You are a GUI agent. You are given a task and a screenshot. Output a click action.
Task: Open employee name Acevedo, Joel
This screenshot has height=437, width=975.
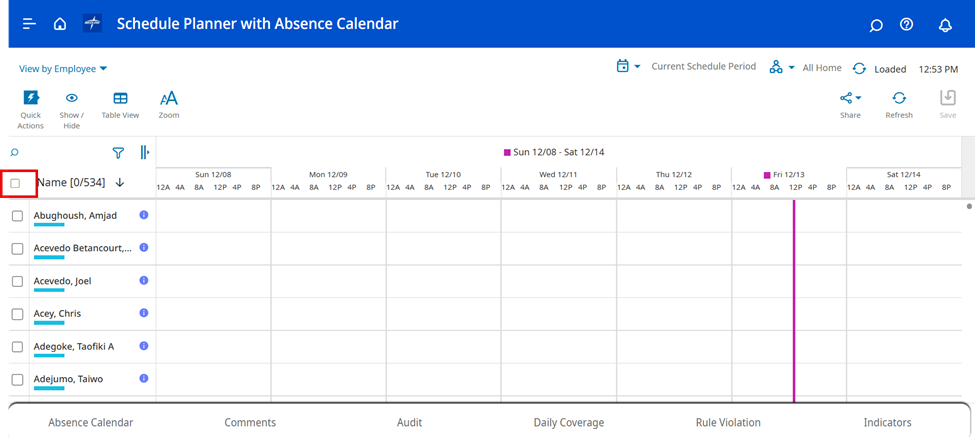[62, 281]
